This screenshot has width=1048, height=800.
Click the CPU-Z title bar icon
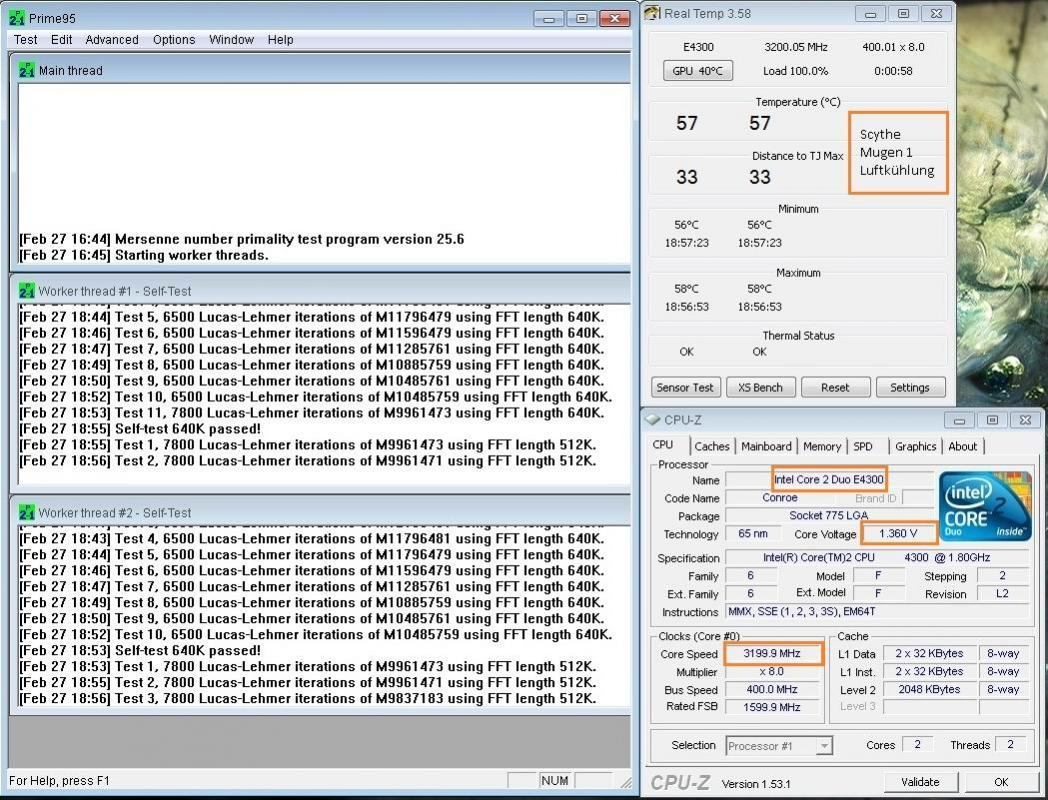coord(652,420)
